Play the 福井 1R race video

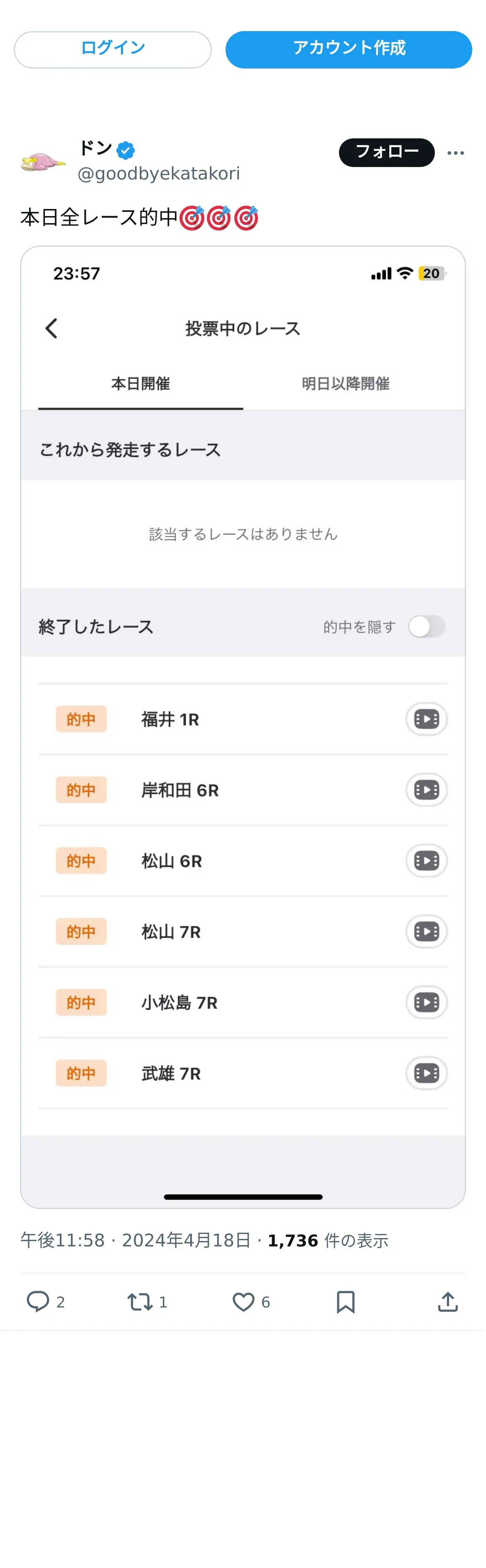pos(426,719)
